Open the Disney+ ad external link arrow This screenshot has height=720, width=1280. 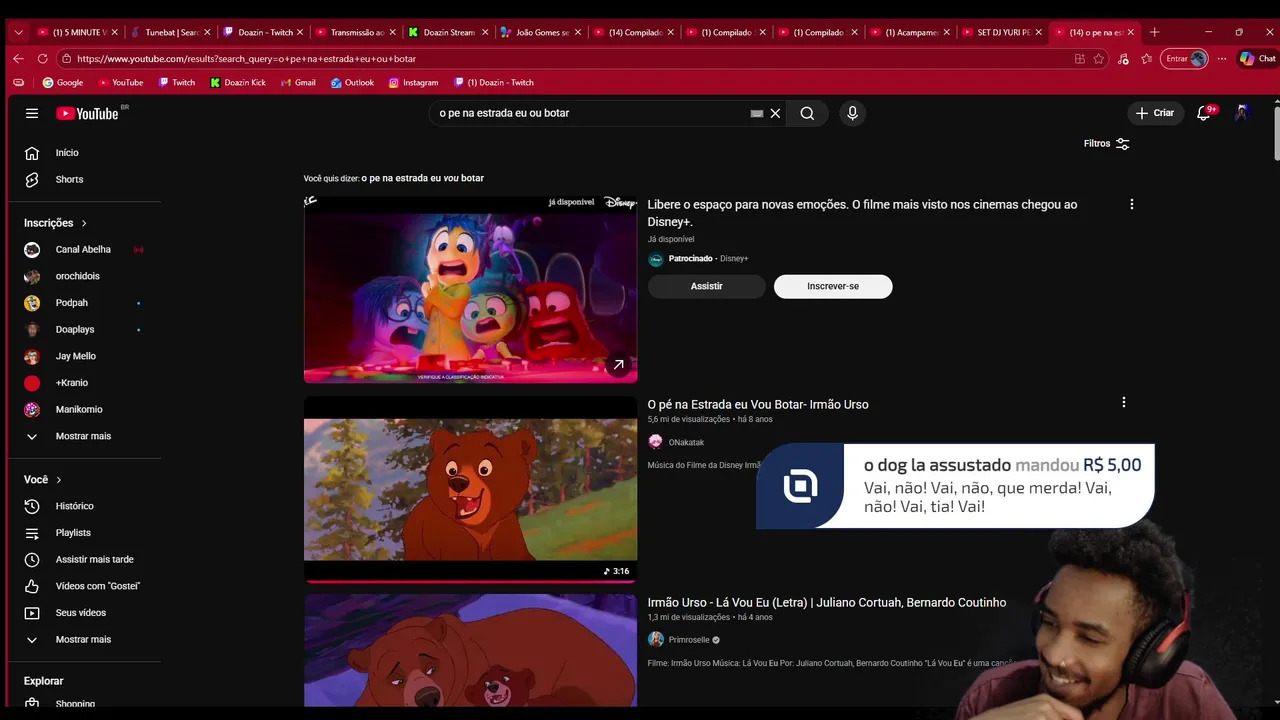pyautogui.click(x=618, y=365)
